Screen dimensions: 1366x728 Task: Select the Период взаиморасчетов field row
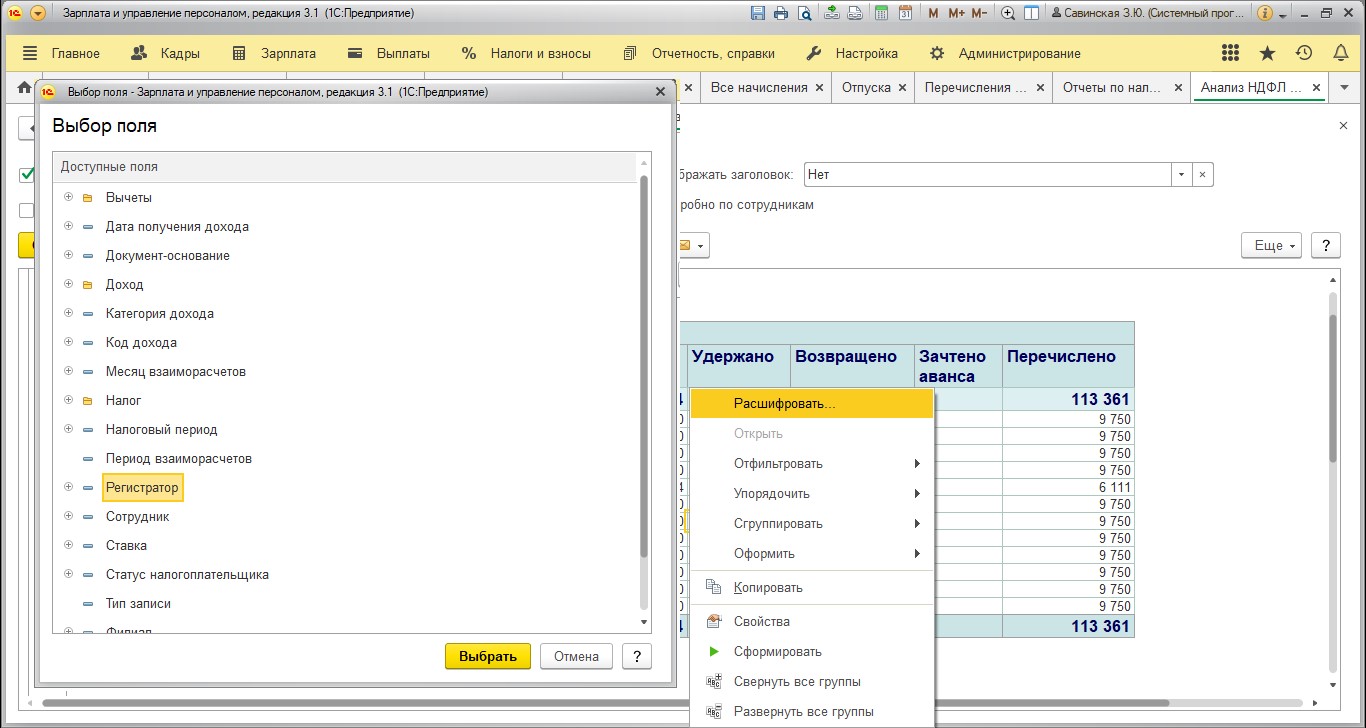[x=344, y=458]
